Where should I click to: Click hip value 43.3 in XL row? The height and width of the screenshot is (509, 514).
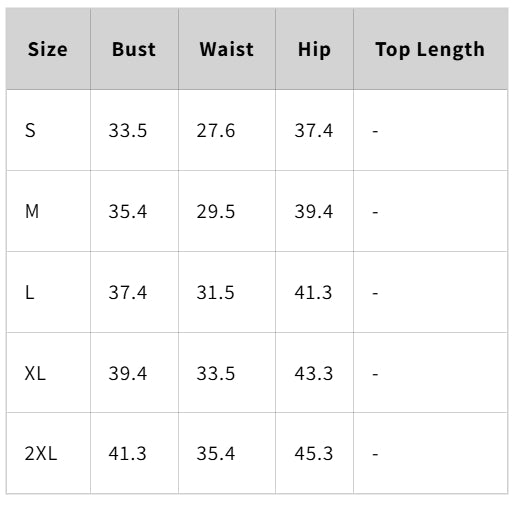[x=314, y=373]
